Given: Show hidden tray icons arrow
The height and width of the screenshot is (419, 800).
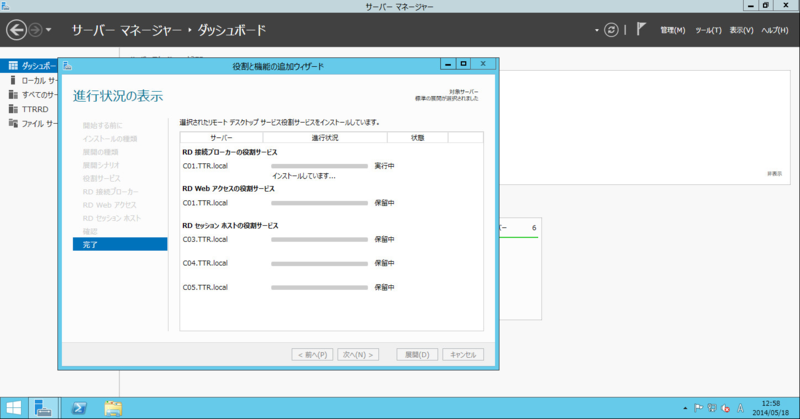Looking at the screenshot, I should (x=685, y=408).
